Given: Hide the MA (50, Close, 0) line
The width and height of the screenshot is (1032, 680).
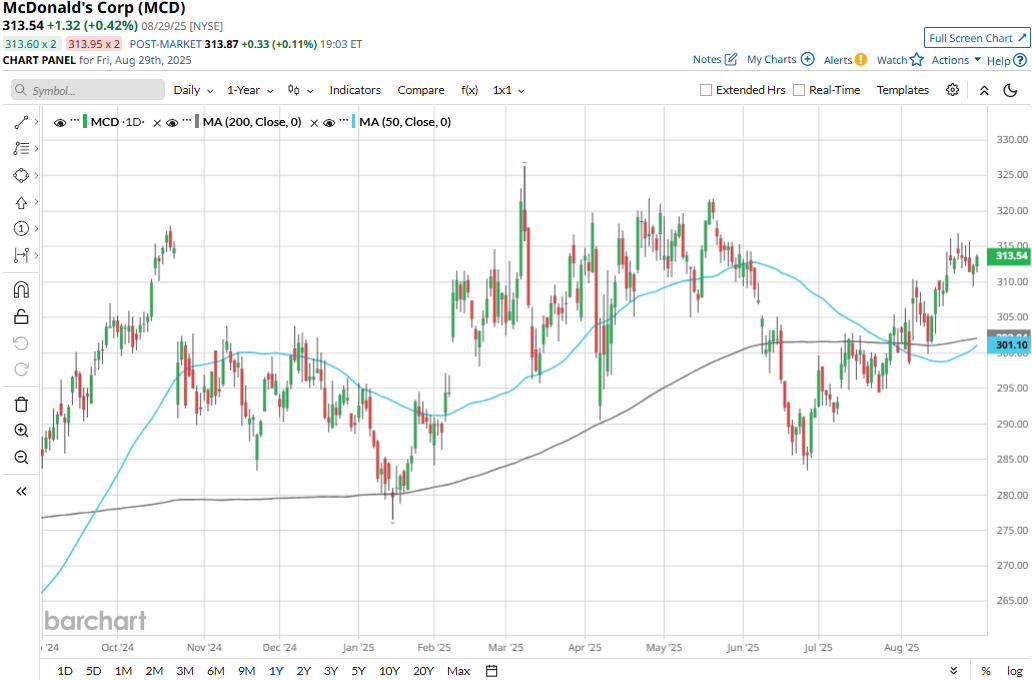Looking at the screenshot, I should (x=329, y=122).
